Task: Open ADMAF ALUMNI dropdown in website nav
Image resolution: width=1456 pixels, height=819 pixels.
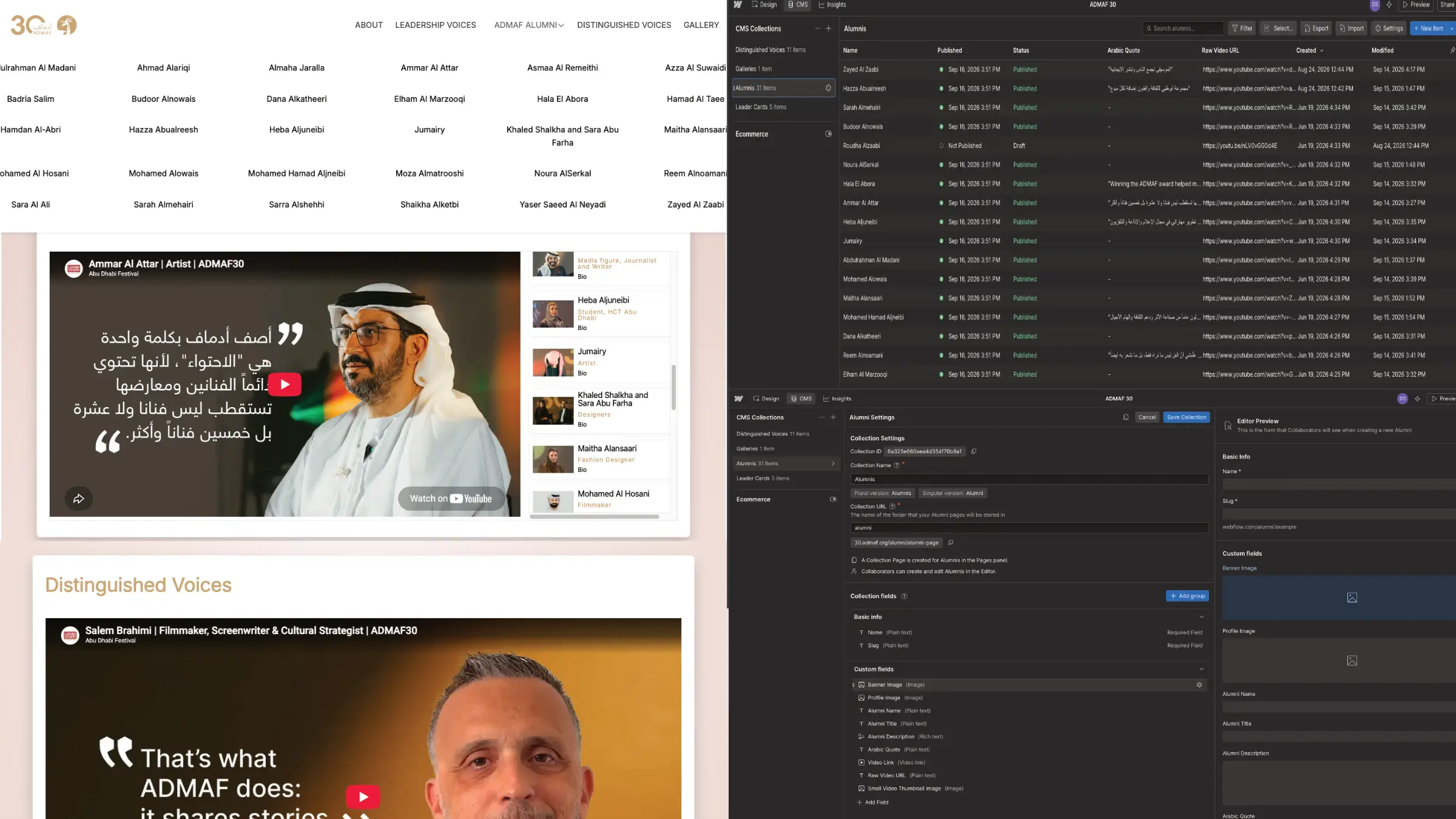Action: (x=529, y=25)
